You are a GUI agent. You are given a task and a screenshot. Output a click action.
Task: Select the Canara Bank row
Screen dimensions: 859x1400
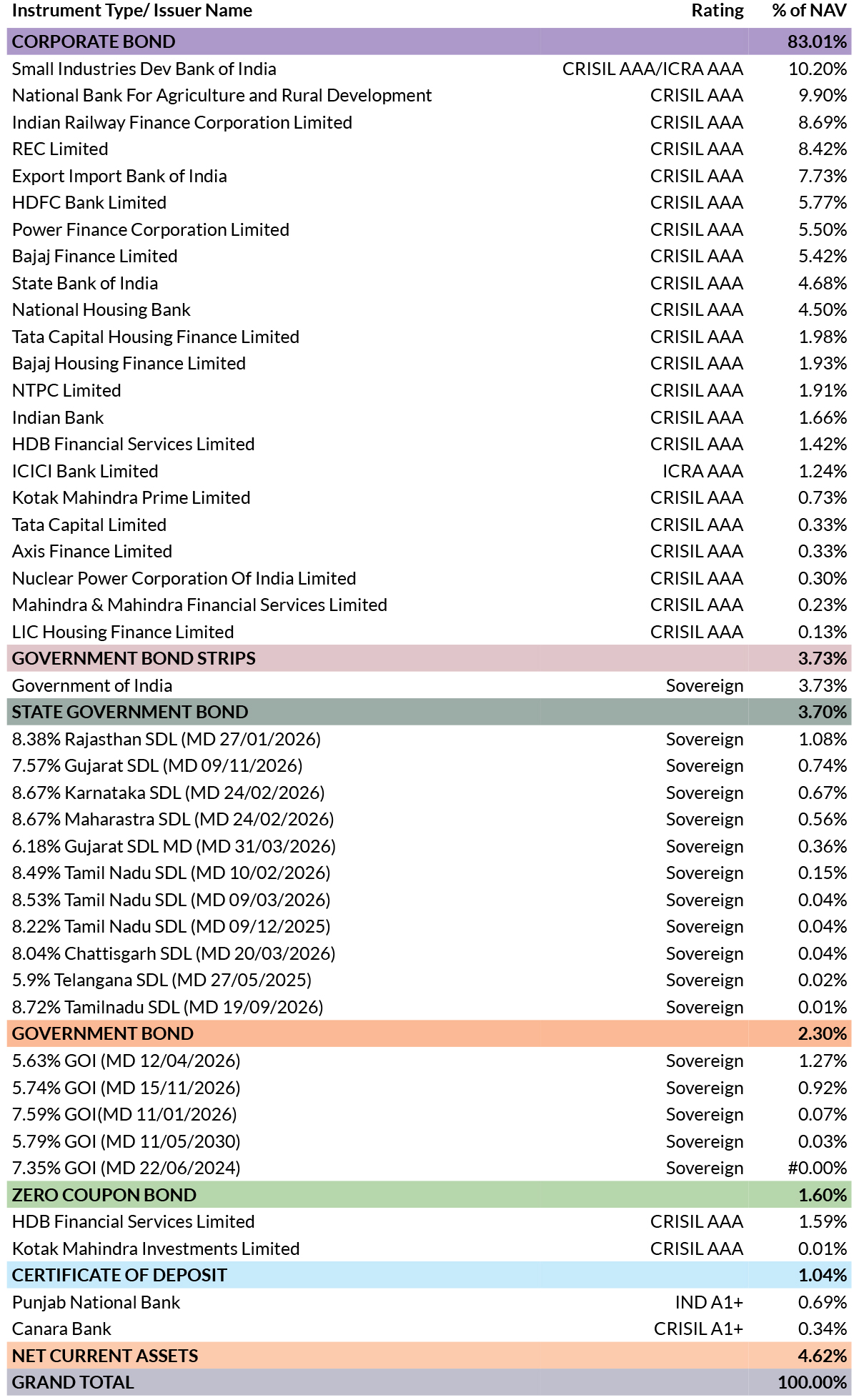tap(429, 1329)
